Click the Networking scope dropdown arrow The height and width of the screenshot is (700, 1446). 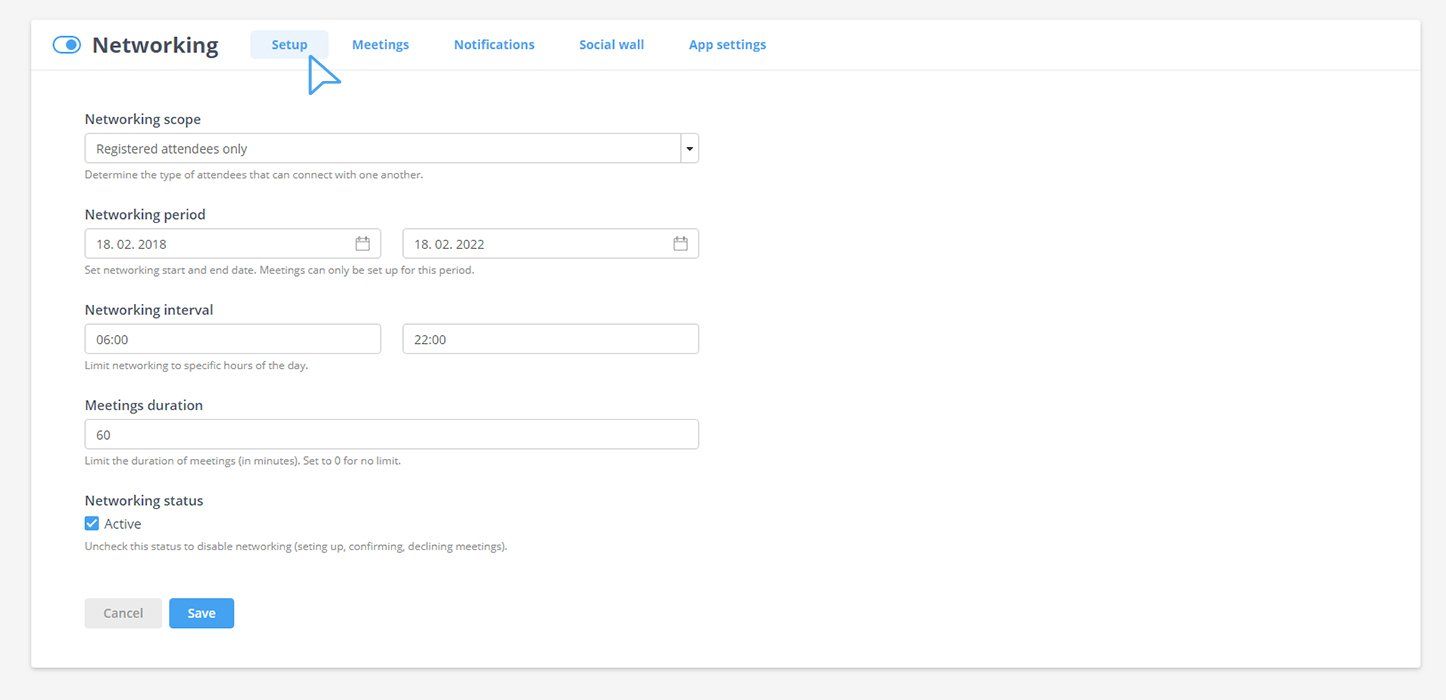coord(689,148)
